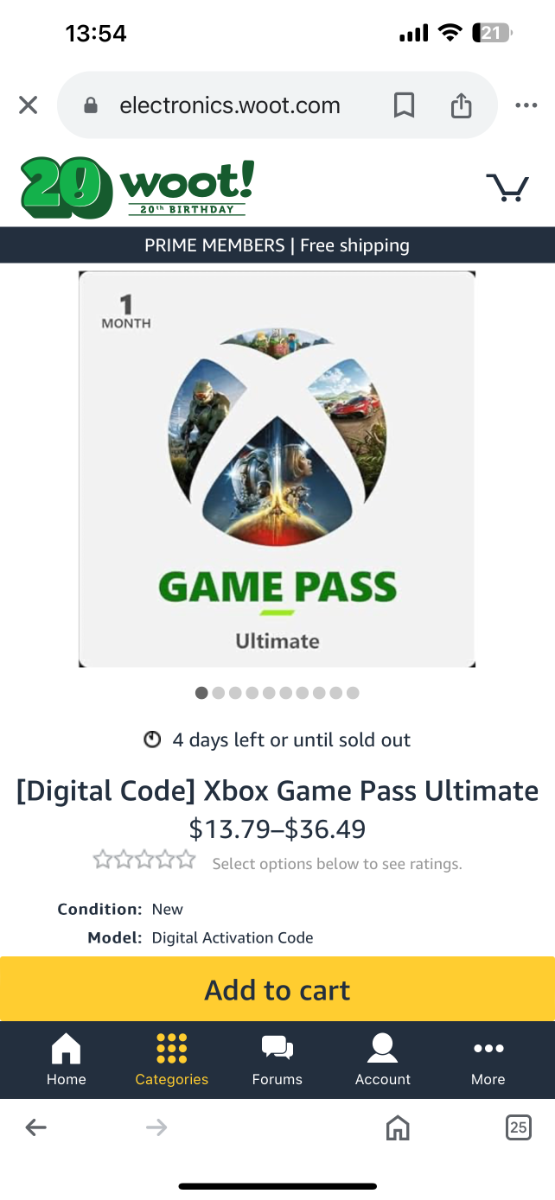Select the second image carousel dot

[x=218, y=692]
